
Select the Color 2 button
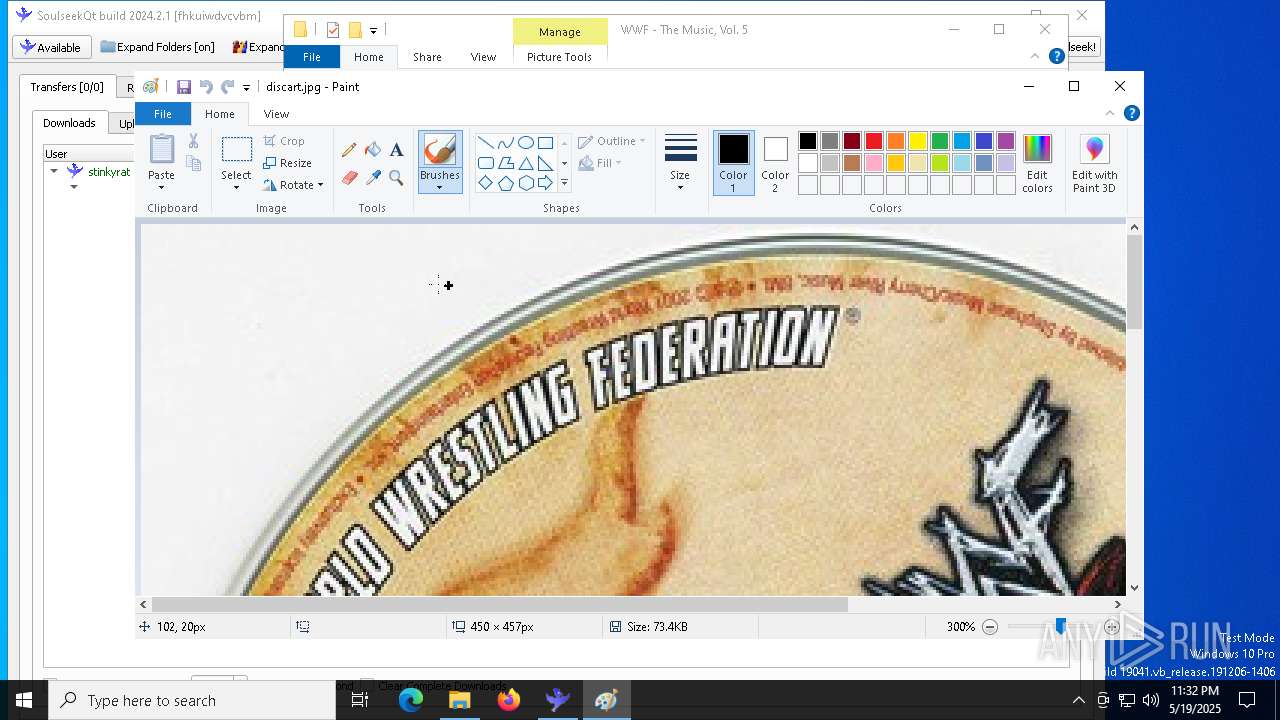pyautogui.click(x=775, y=163)
